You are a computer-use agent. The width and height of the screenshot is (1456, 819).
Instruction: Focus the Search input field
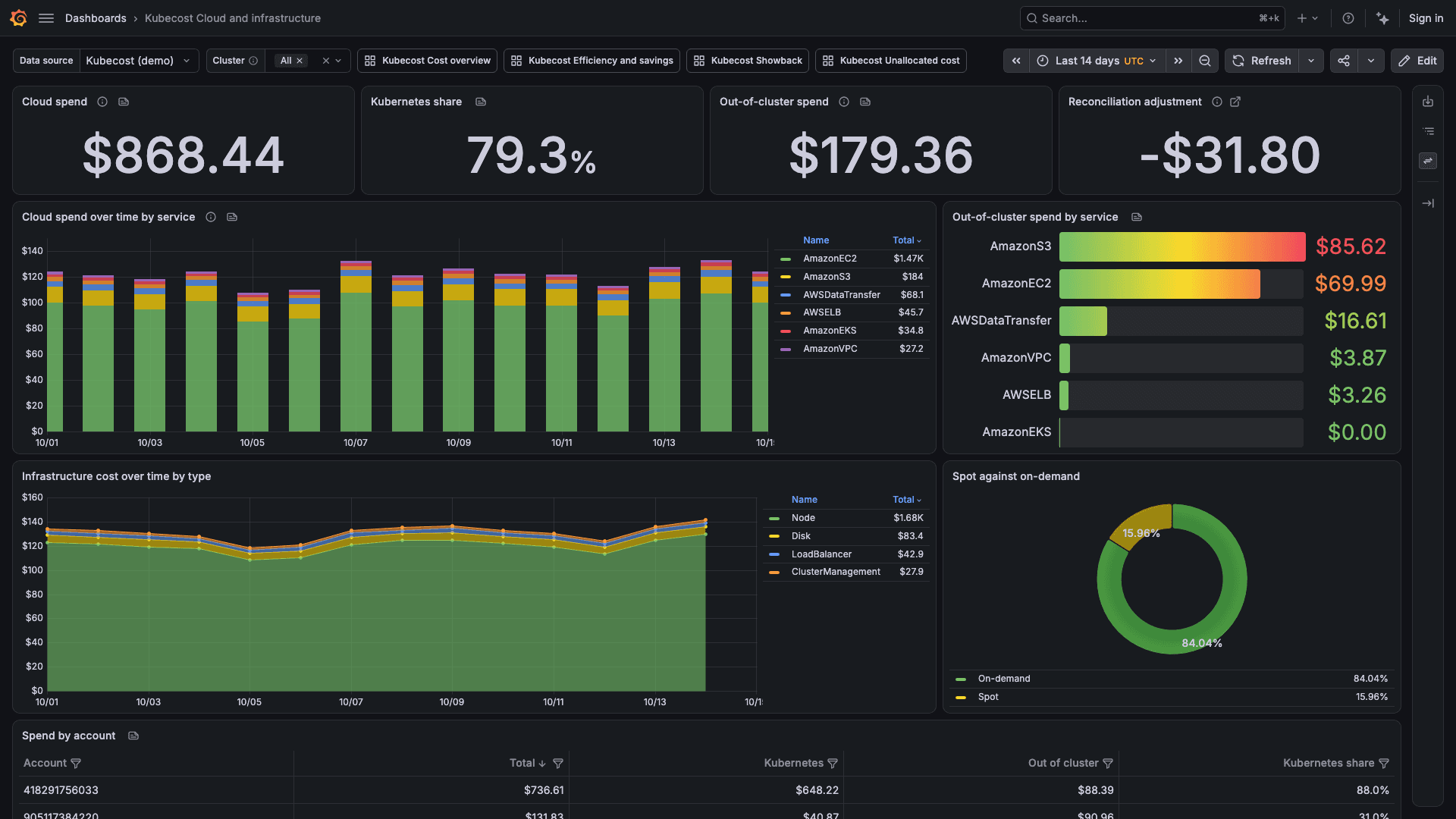1152,18
